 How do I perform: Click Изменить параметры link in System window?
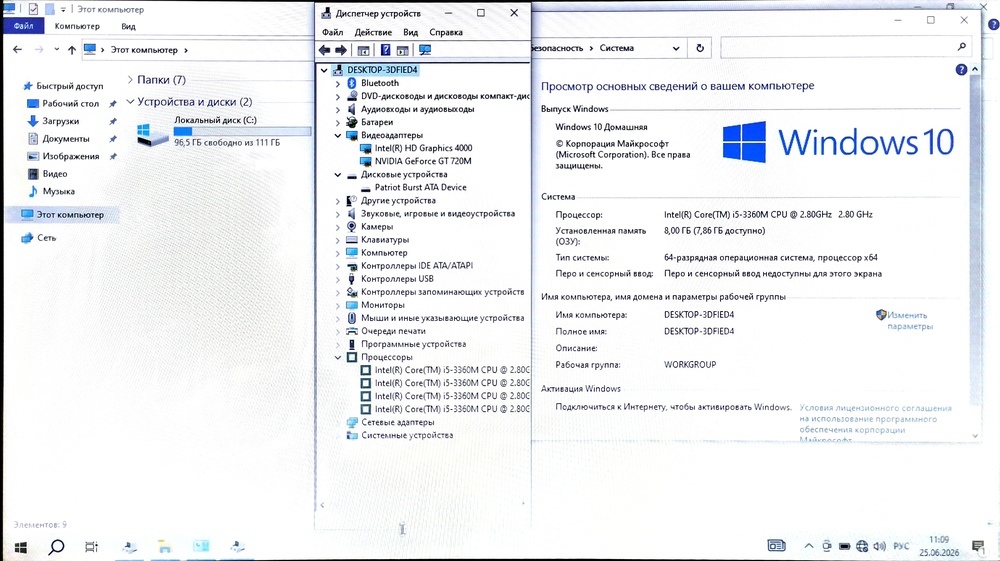(909, 321)
